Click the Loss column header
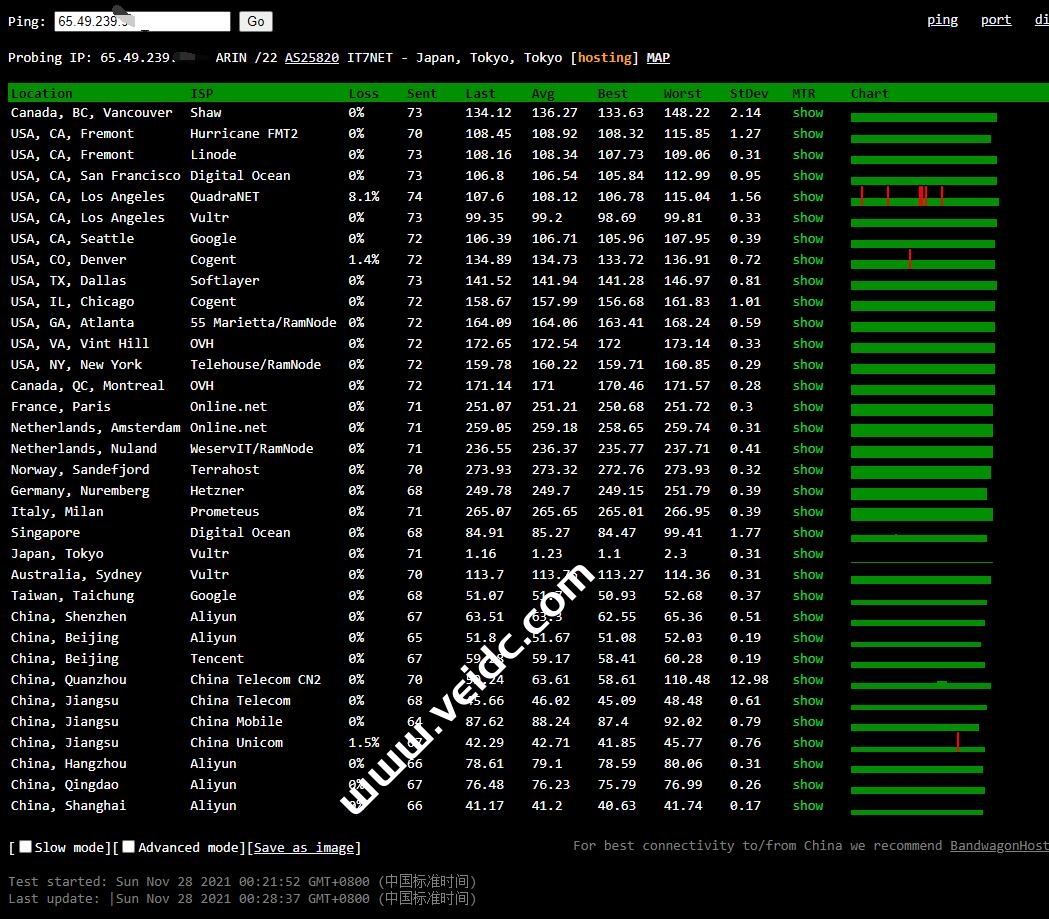The image size is (1049, 919). coord(363,94)
